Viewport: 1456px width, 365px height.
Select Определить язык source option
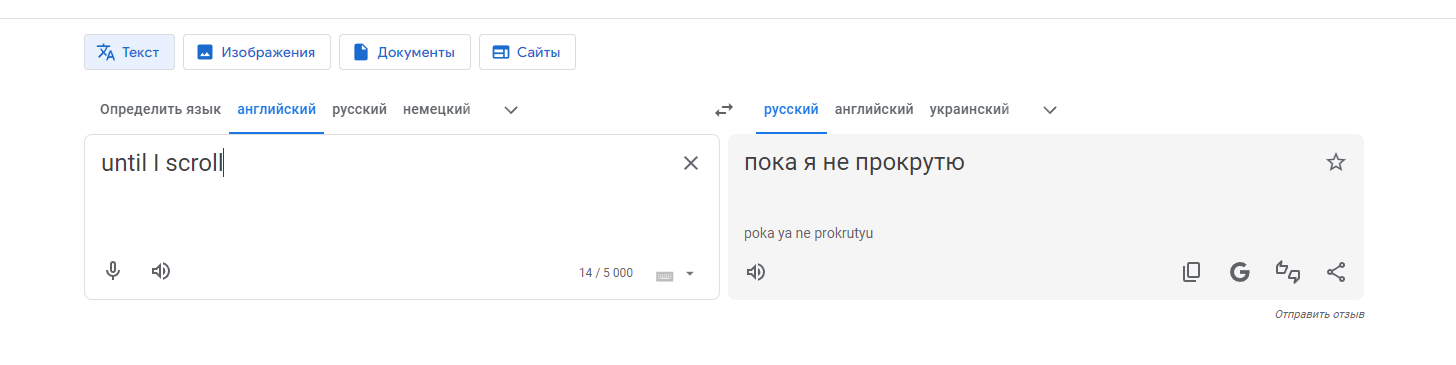(x=160, y=110)
